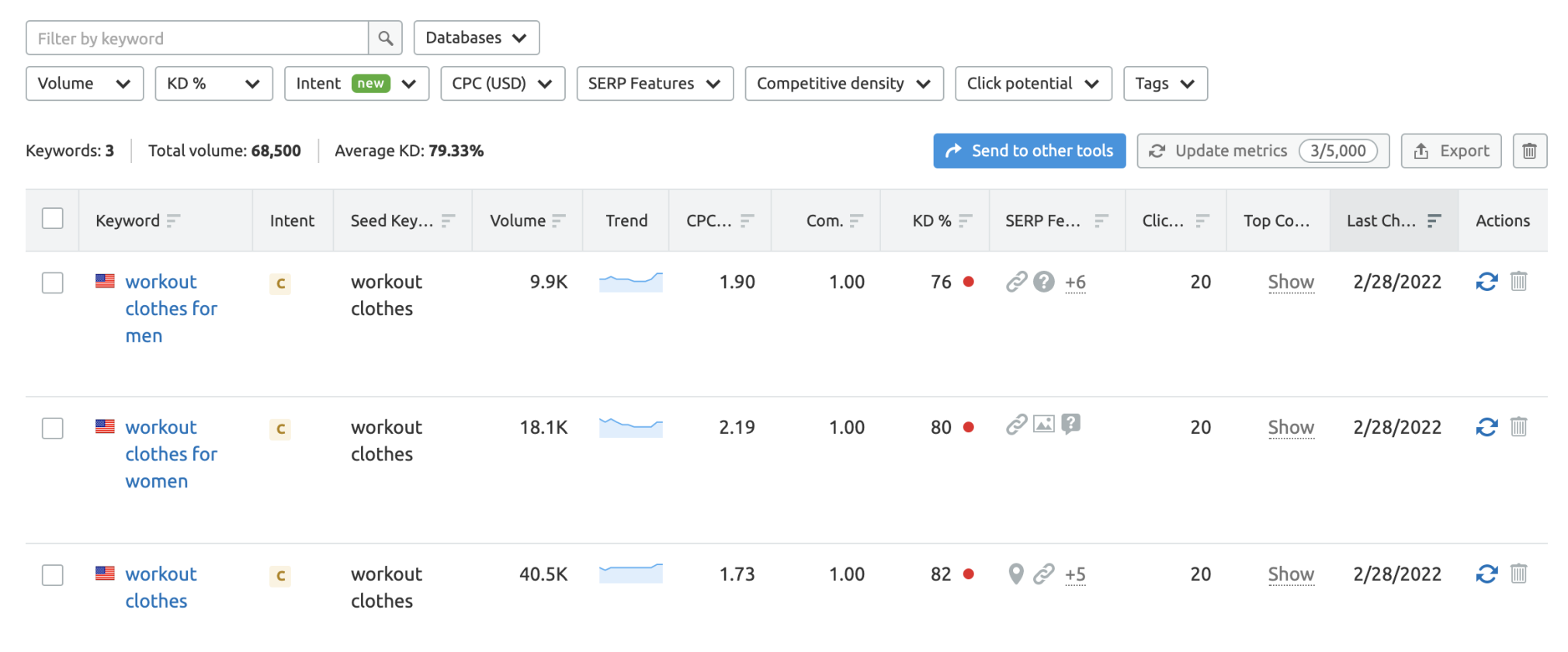Check the select-all checkbox in header
The height and width of the screenshot is (652, 1568).
53,219
